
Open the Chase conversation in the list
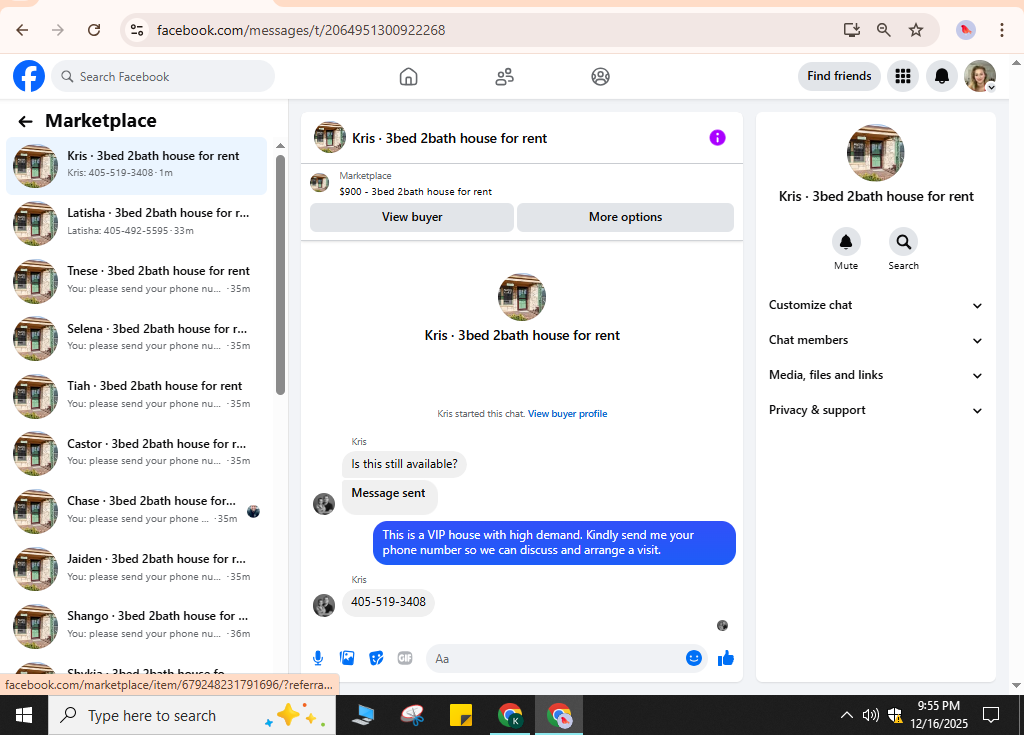(x=136, y=511)
